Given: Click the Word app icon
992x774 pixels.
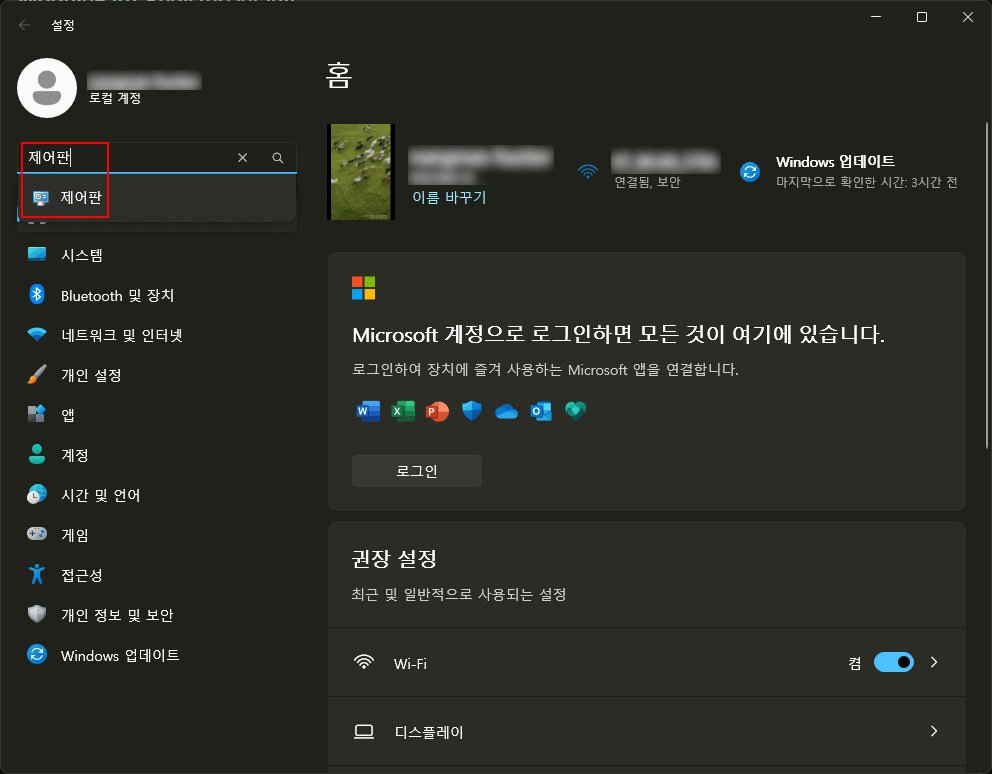Looking at the screenshot, I should click(368, 411).
